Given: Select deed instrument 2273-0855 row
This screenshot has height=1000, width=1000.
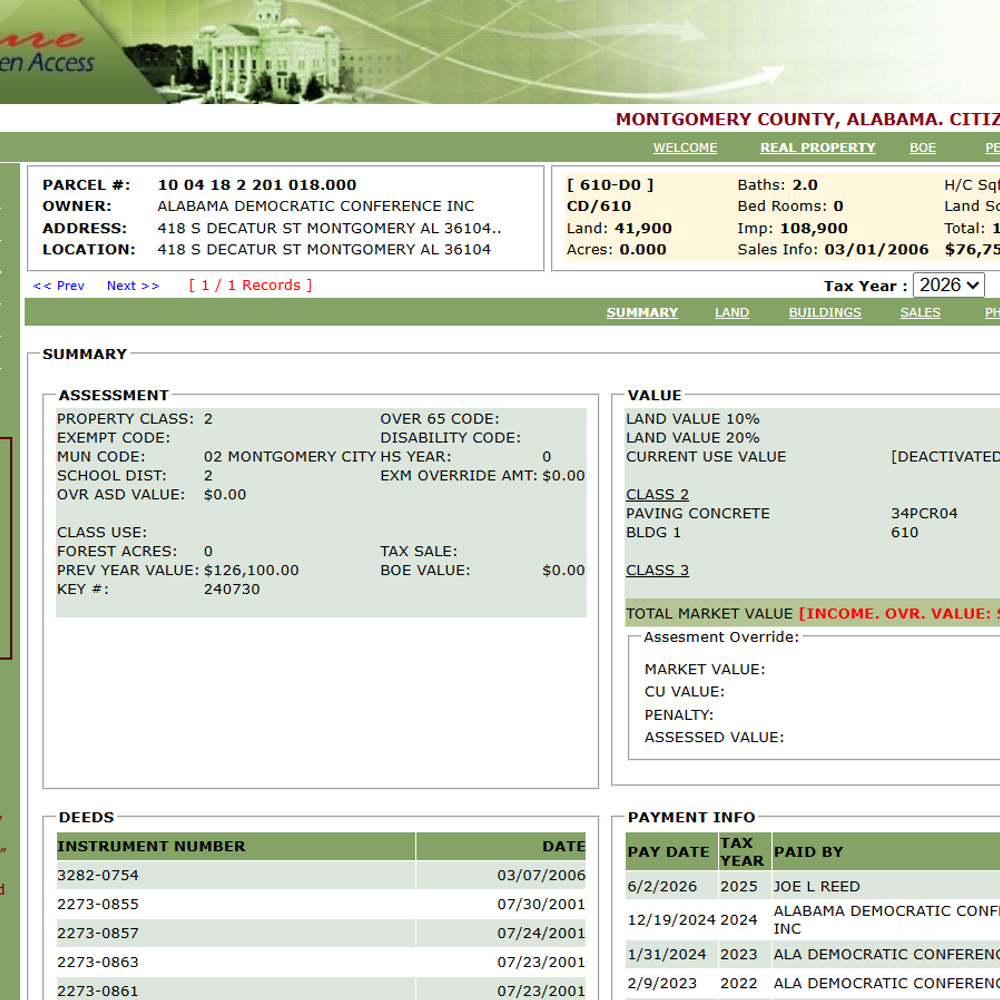Looking at the screenshot, I should click(x=321, y=904).
